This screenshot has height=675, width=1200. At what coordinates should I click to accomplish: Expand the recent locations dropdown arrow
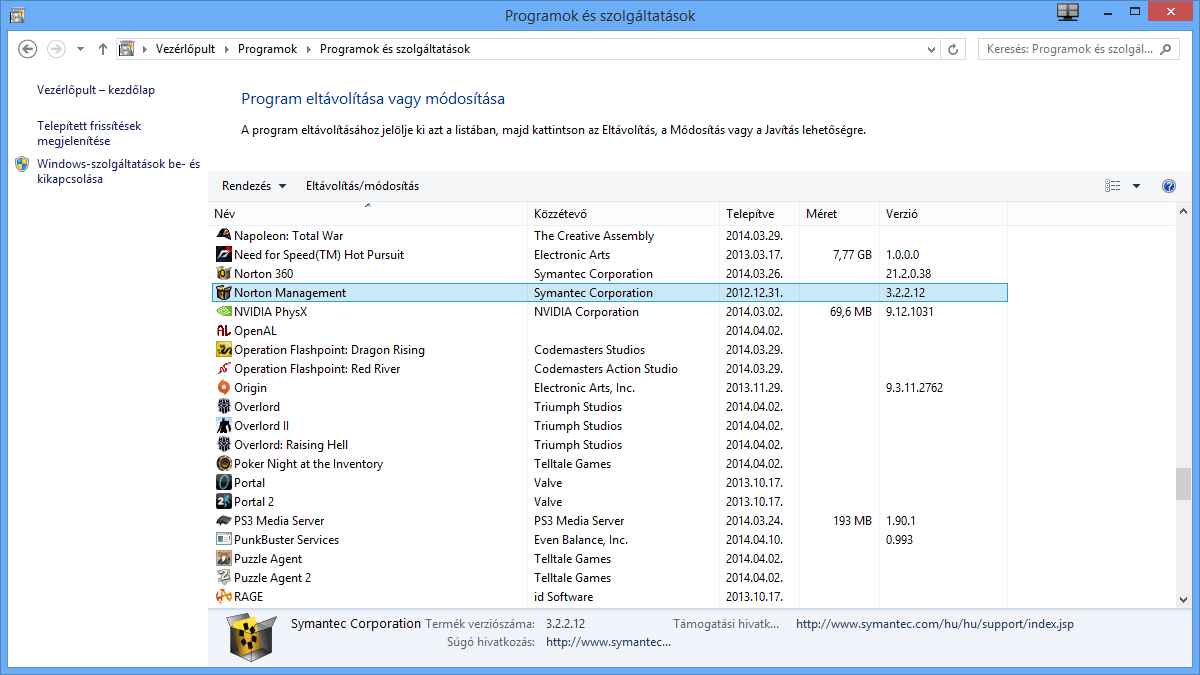[81, 49]
